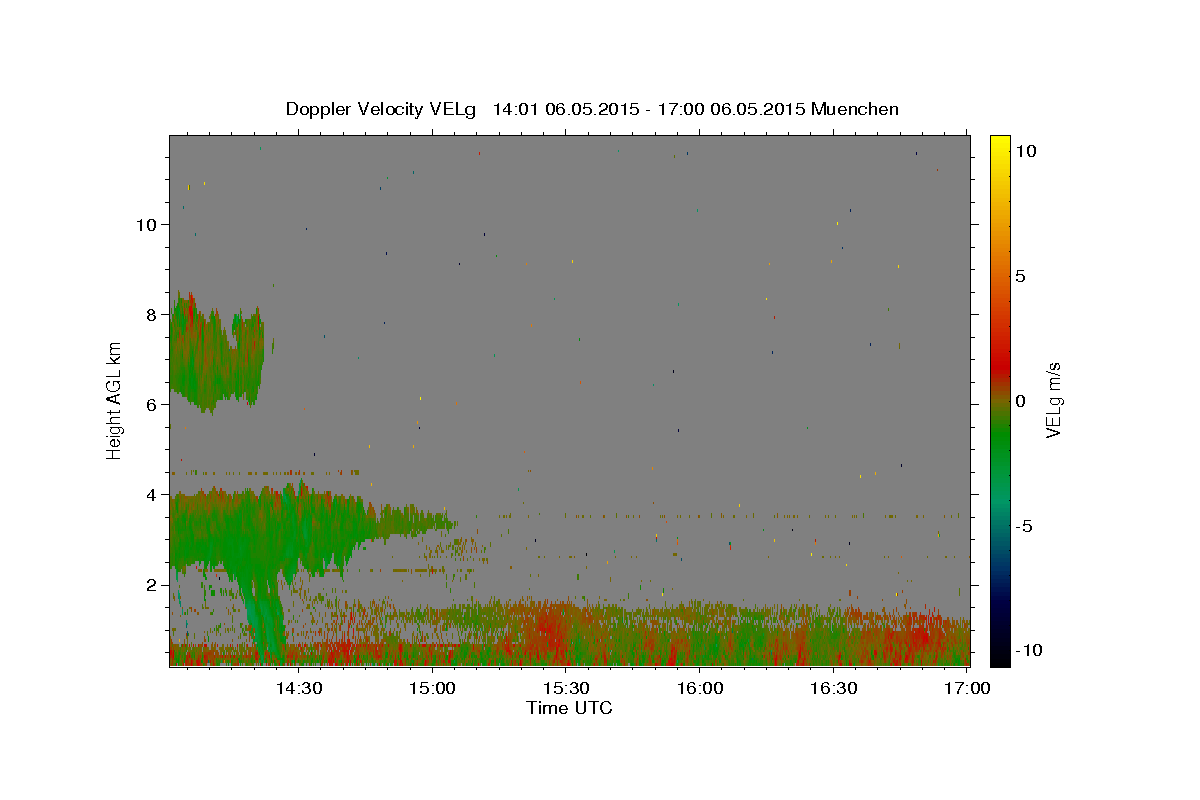The height and width of the screenshot is (800, 1200).
Task: Click the green fall streak near 14:25 below 2 km
Action: 265,620
